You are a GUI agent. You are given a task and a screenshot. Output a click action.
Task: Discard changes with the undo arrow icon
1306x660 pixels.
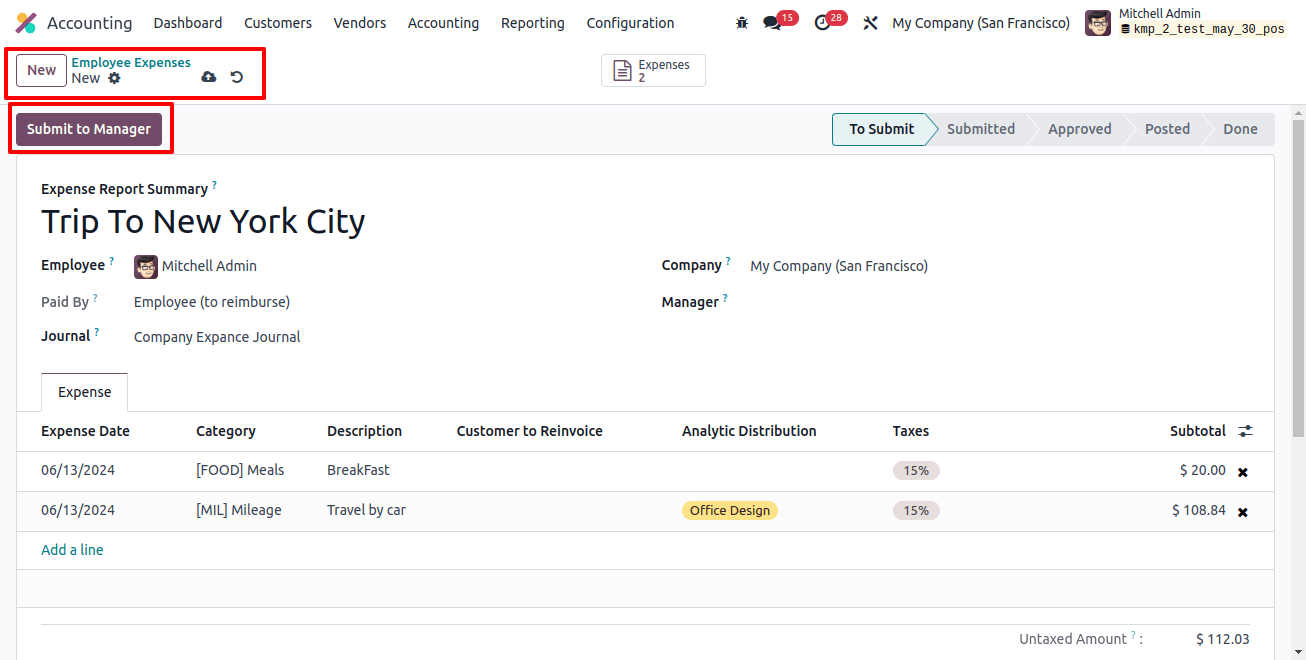(237, 77)
